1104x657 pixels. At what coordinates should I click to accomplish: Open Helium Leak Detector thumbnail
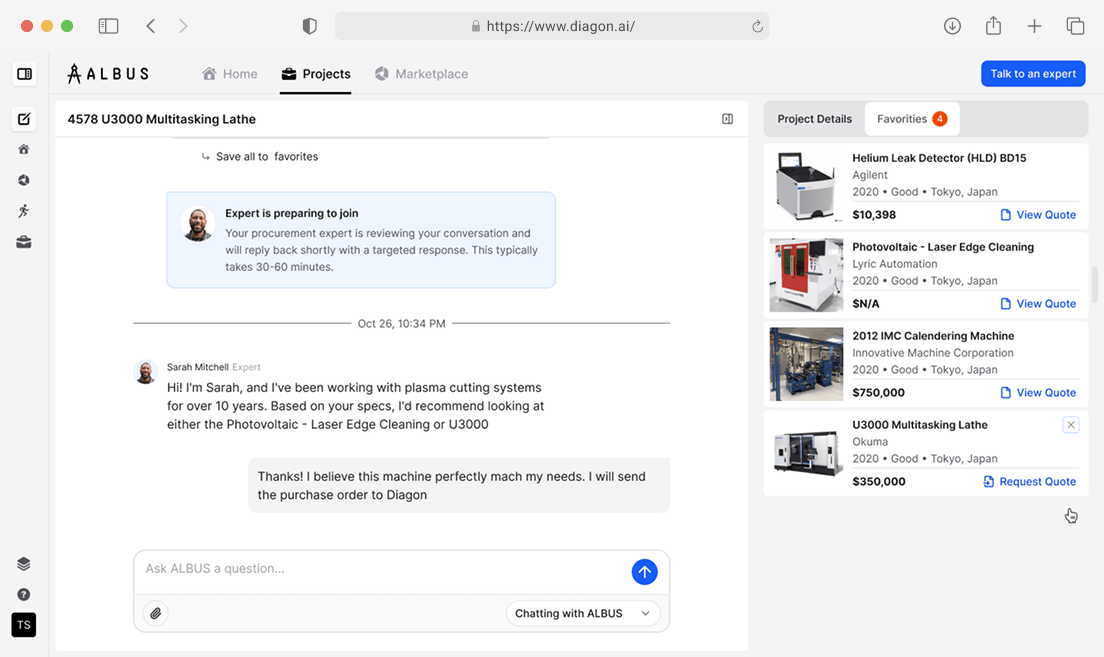(x=806, y=187)
